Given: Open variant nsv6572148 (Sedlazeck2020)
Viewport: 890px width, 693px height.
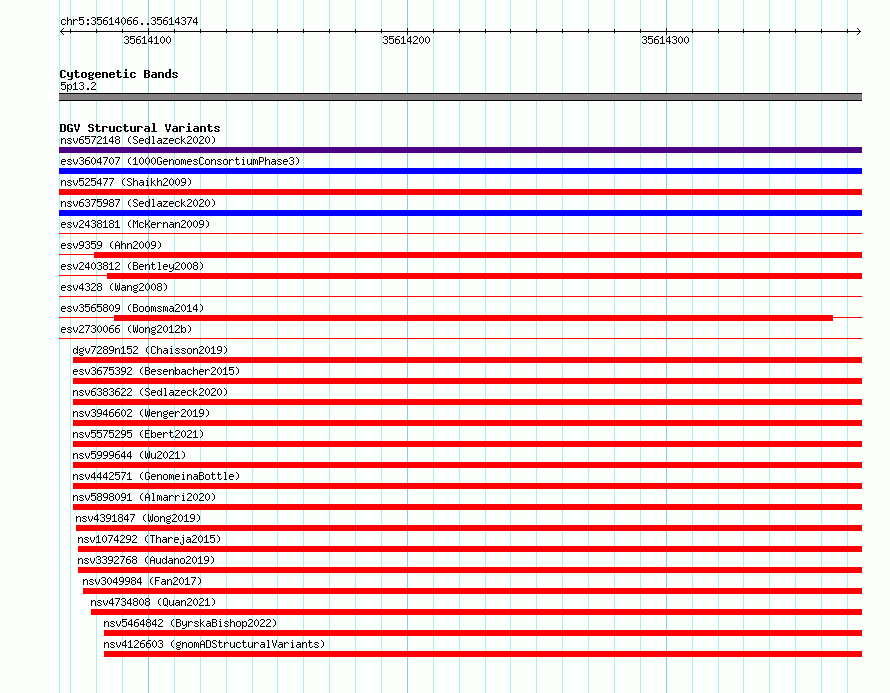Looking at the screenshot, I should coord(138,140).
